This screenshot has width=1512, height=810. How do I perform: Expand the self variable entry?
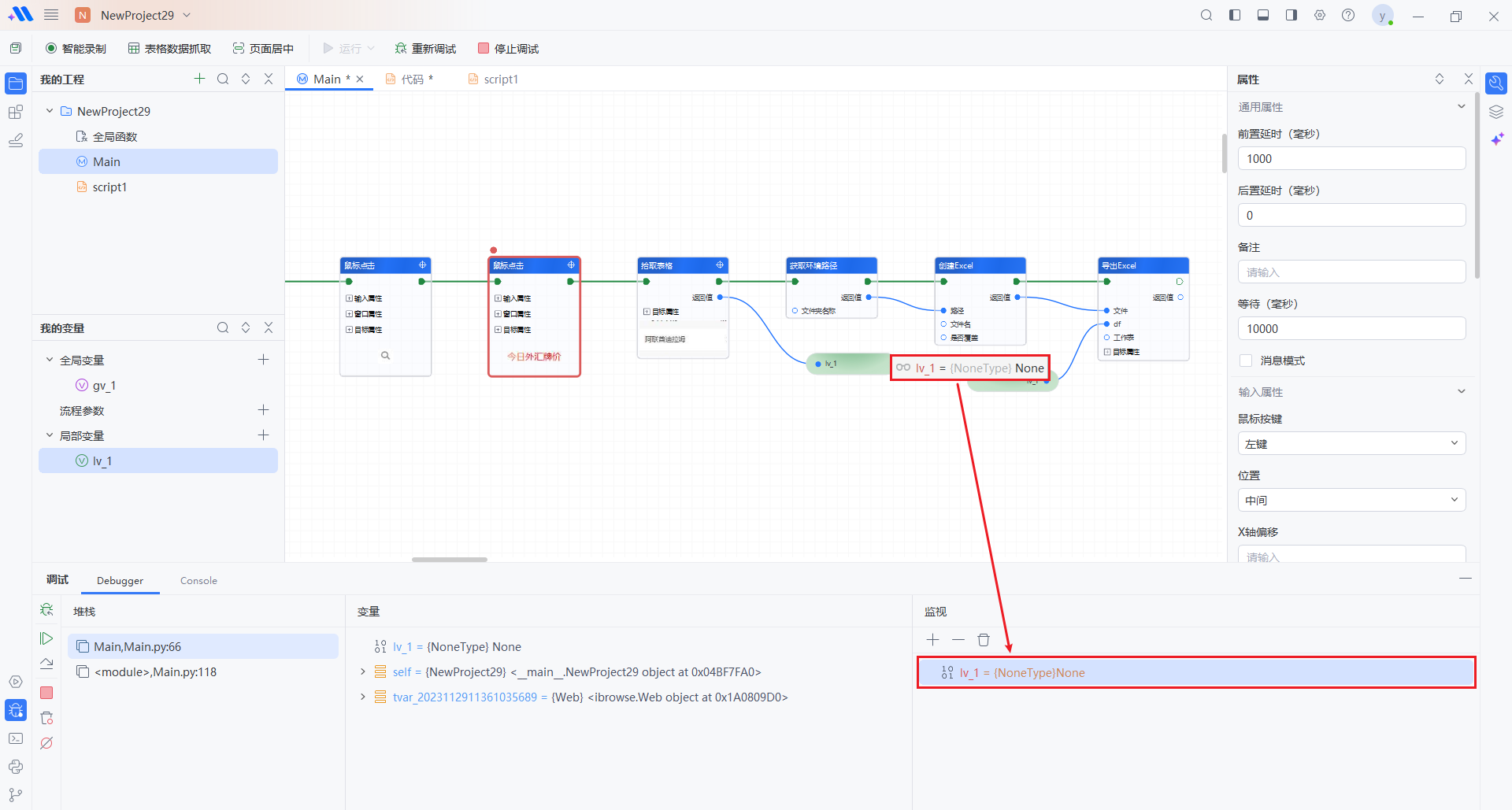click(x=362, y=672)
